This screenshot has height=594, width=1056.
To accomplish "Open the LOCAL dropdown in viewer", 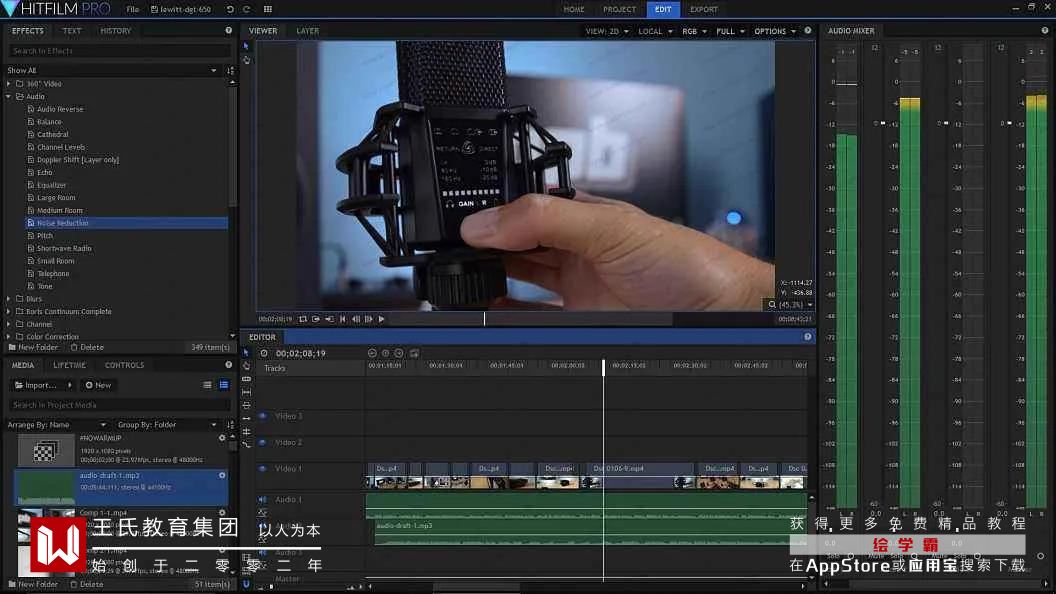I will tap(655, 31).
